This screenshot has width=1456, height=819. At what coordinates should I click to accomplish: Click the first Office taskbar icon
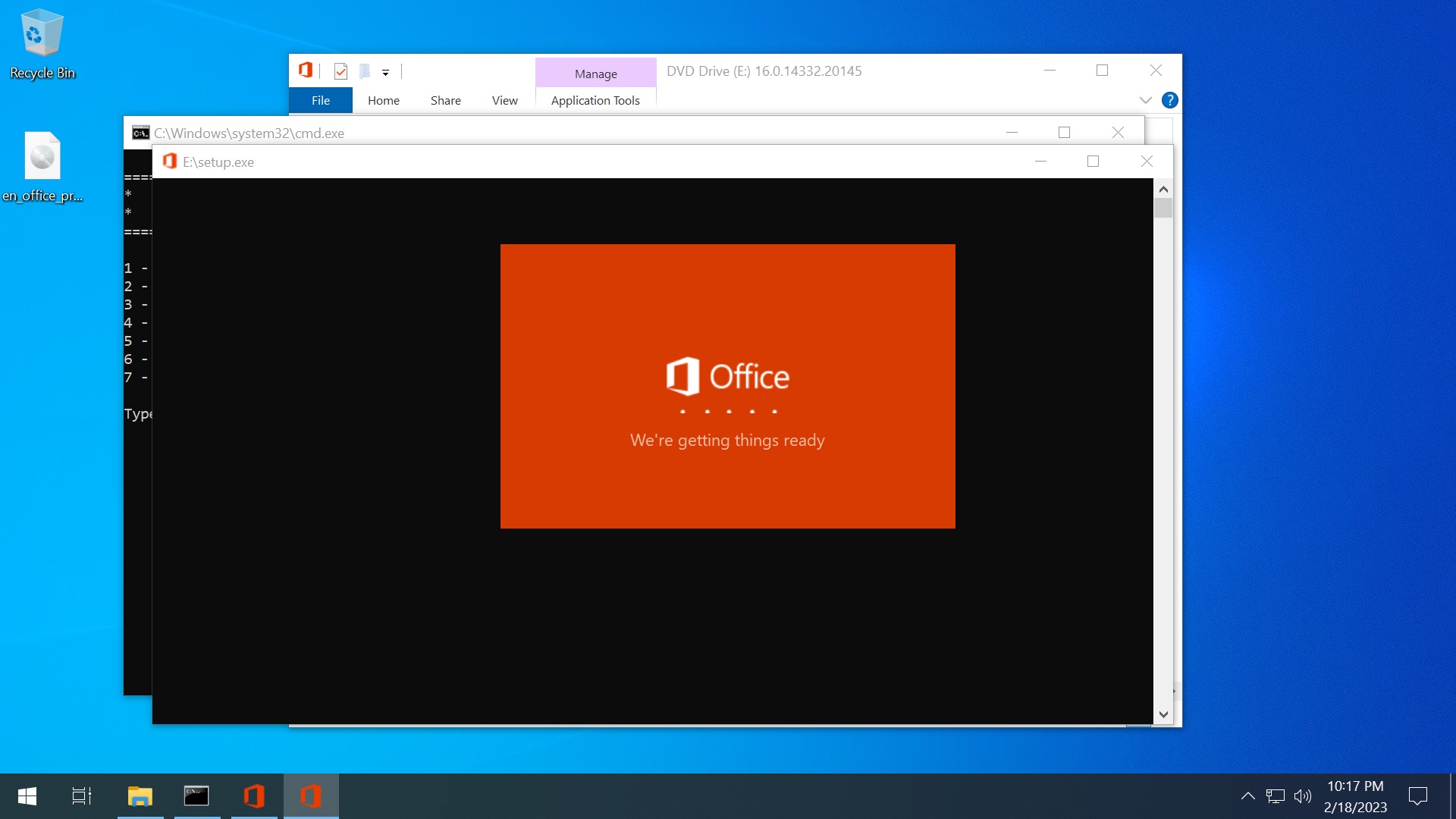click(x=254, y=796)
